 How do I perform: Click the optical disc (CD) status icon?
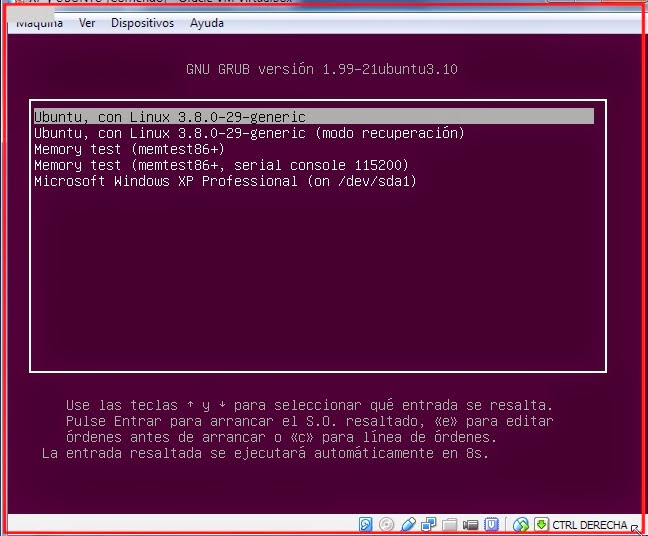(x=386, y=524)
